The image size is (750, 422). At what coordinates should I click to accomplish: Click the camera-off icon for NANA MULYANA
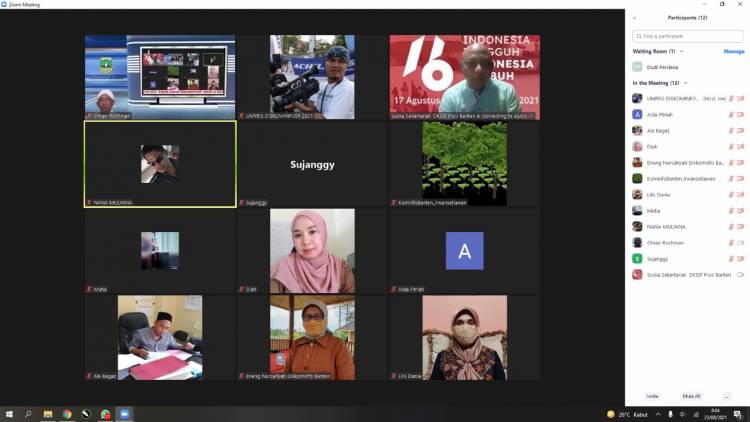[x=740, y=227]
